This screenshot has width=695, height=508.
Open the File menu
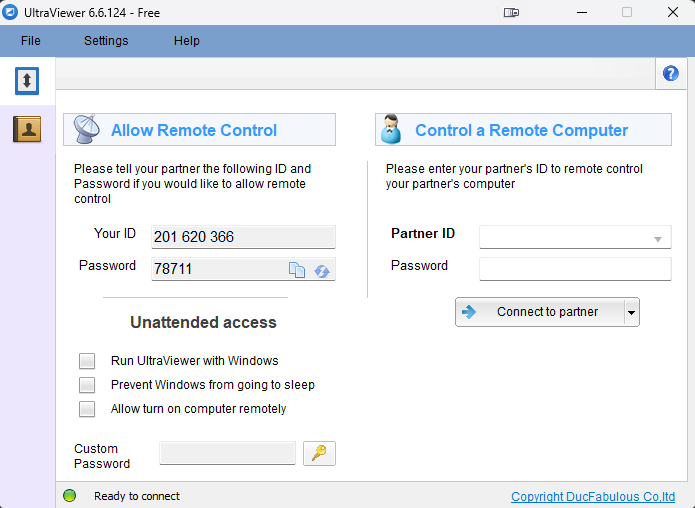pyautogui.click(x=31, y=41)
